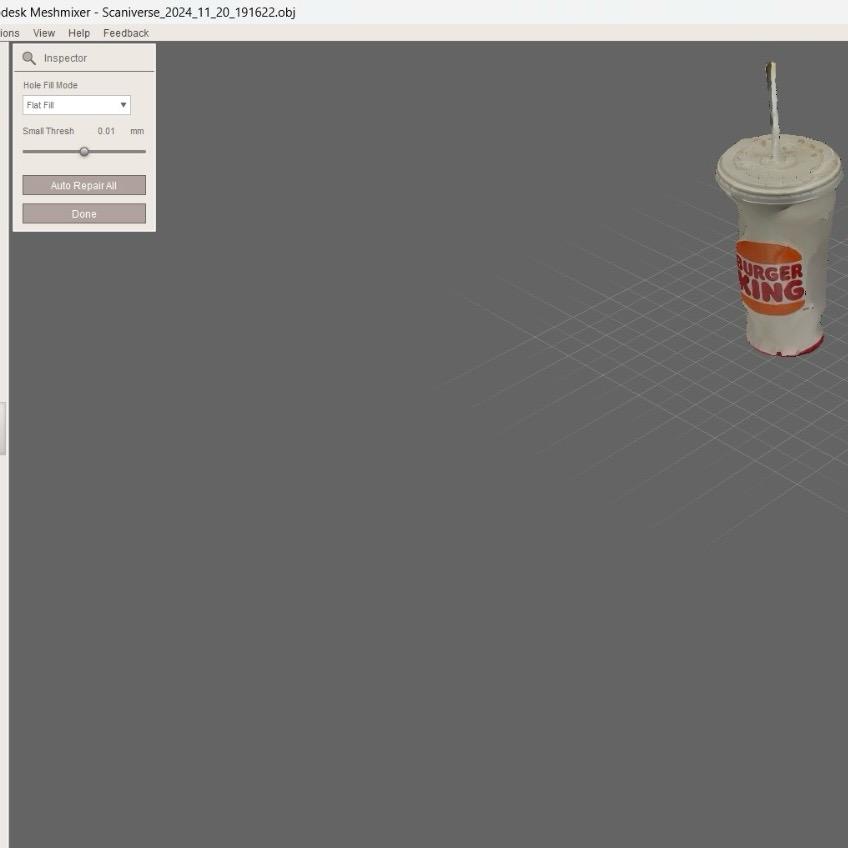Click the mm unit label

[x=137, y=131]
